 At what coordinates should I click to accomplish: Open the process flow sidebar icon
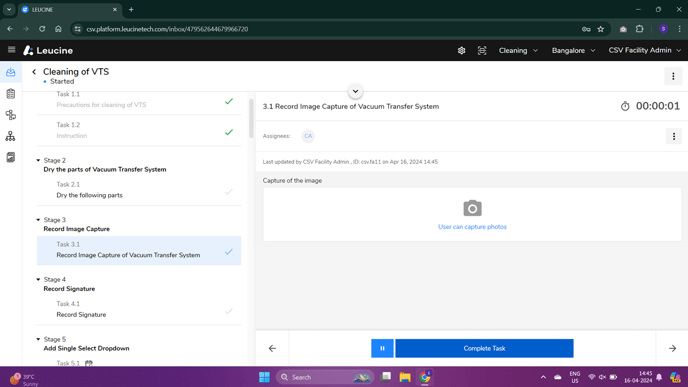point(11,115)
